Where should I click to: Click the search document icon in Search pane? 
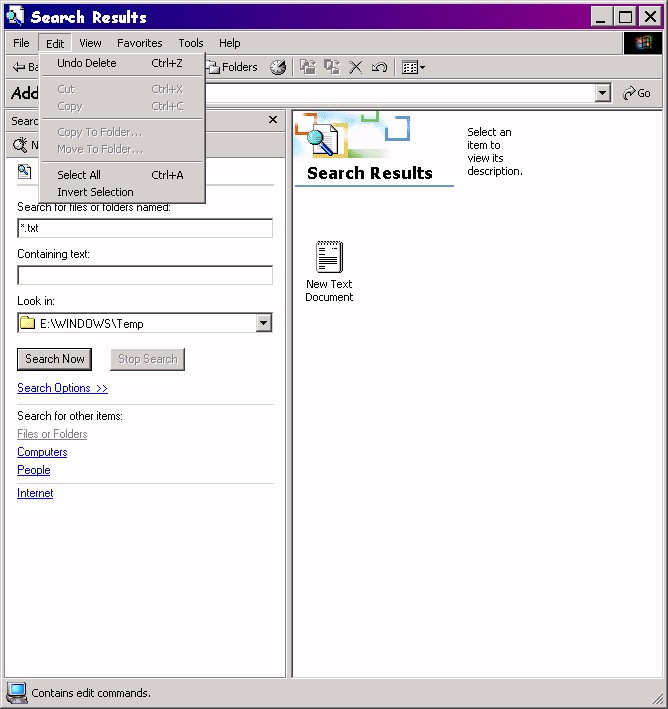pos(24,172)
